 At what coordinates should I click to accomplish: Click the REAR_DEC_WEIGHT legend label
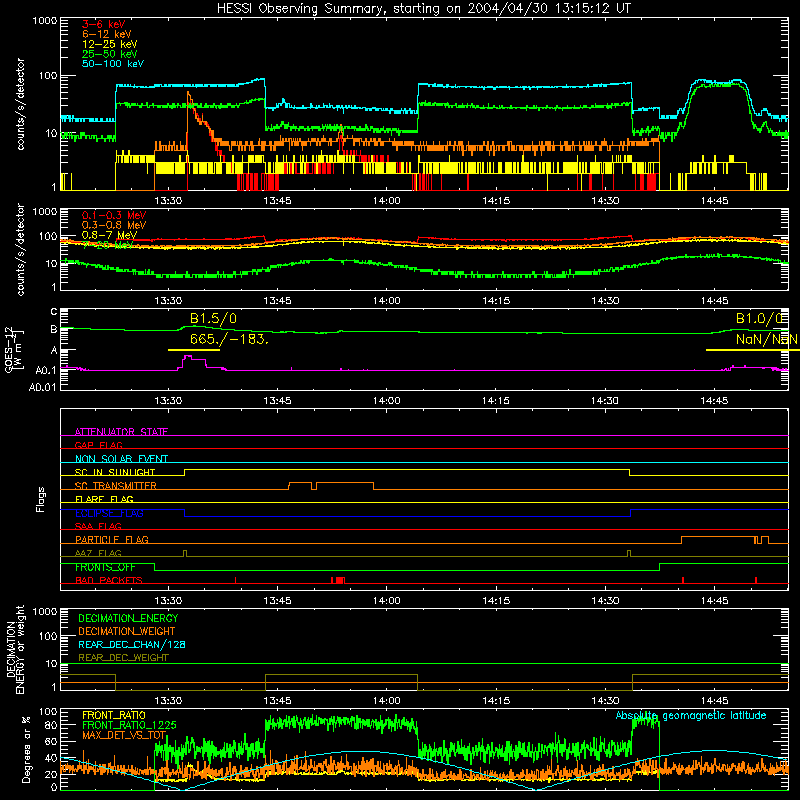pyautogui.click(x=123, y=658)
